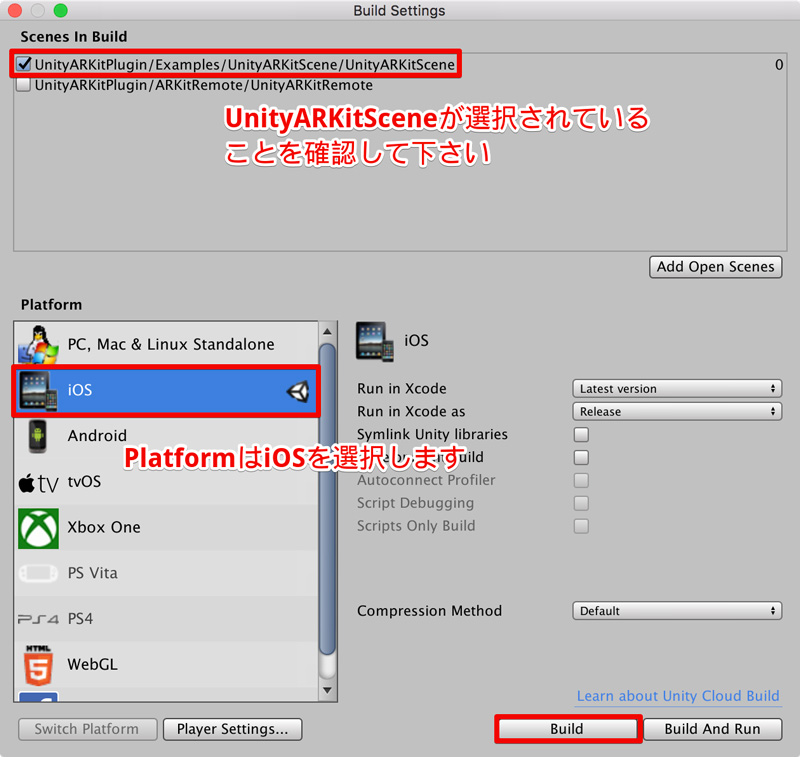Click Build And Run button
800x757 pixels.
tap(713, 729)
